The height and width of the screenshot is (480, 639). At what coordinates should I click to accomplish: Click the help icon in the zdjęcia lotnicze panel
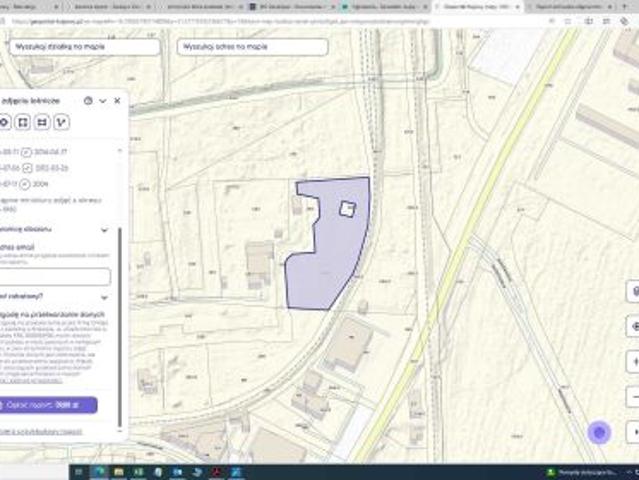pyautogui.click(x=88, y=101)
